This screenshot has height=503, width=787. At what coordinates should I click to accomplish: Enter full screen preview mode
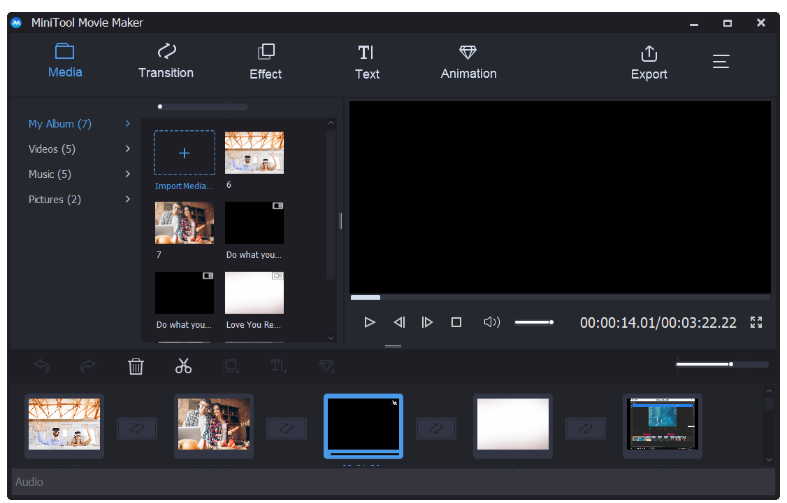756,322
